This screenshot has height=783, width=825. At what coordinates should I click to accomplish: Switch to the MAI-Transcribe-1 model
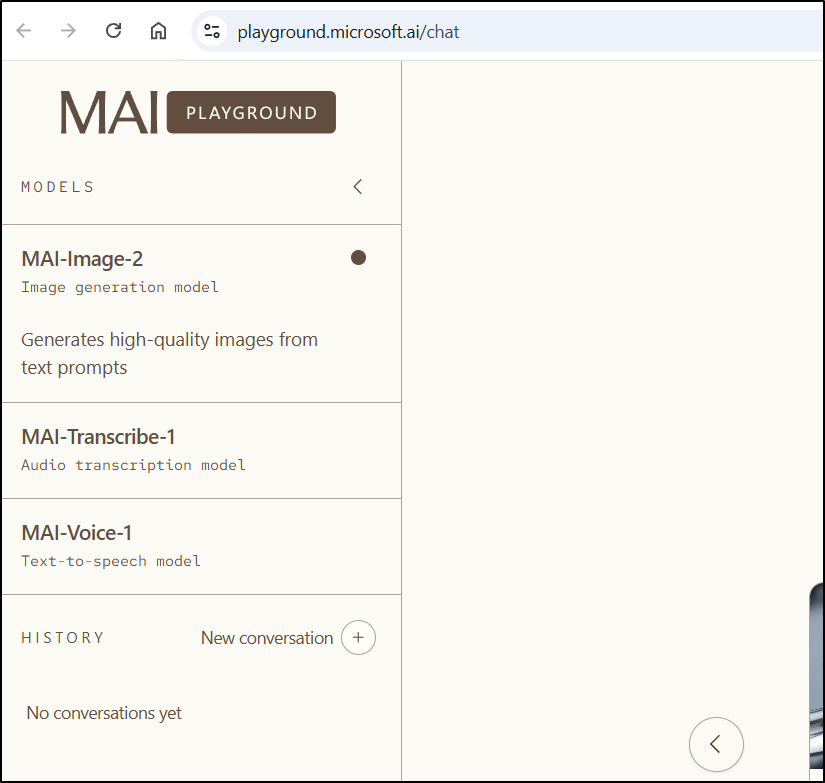(98, 437)
